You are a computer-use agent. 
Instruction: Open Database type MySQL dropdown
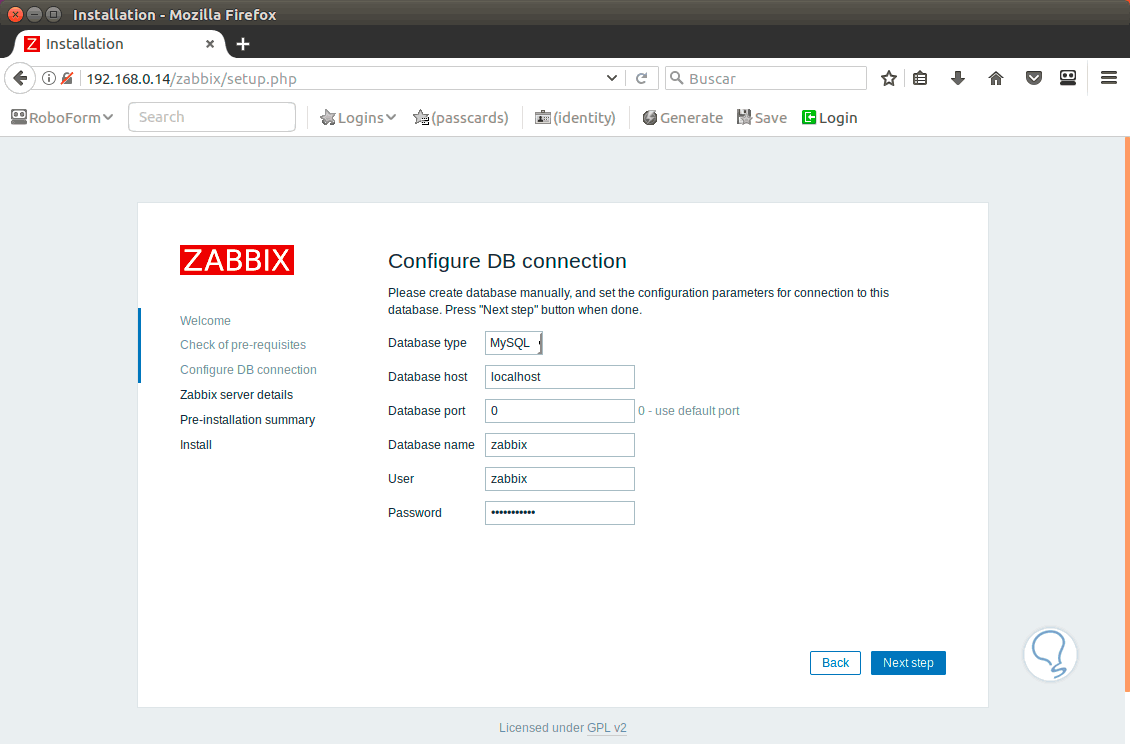click(514, 343)
